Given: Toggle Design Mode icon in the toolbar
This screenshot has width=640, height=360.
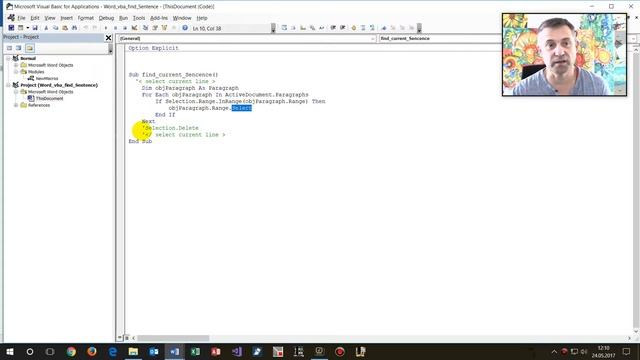Looking at the screenshot, I should 134,28.
